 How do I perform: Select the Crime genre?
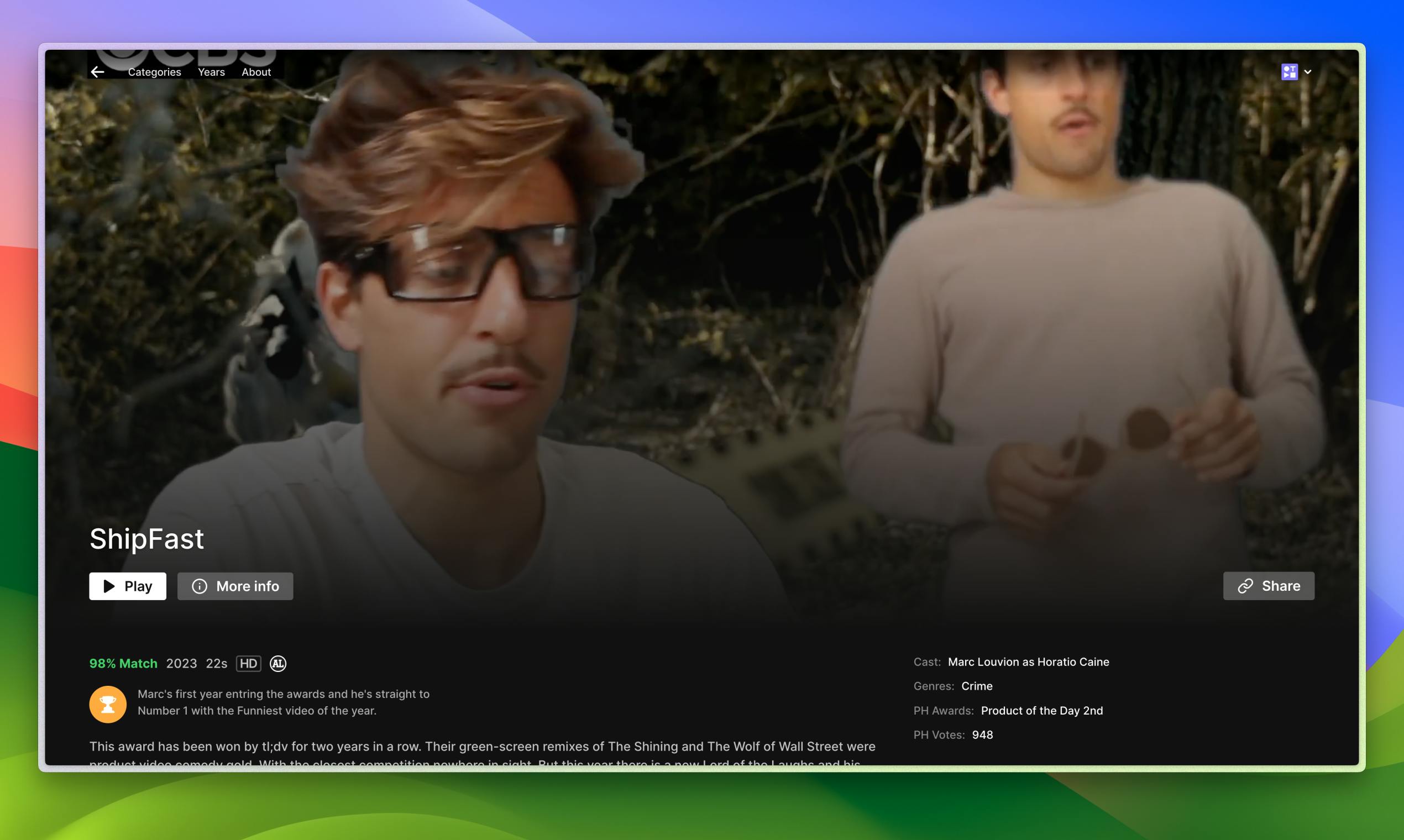coord(977,686)
